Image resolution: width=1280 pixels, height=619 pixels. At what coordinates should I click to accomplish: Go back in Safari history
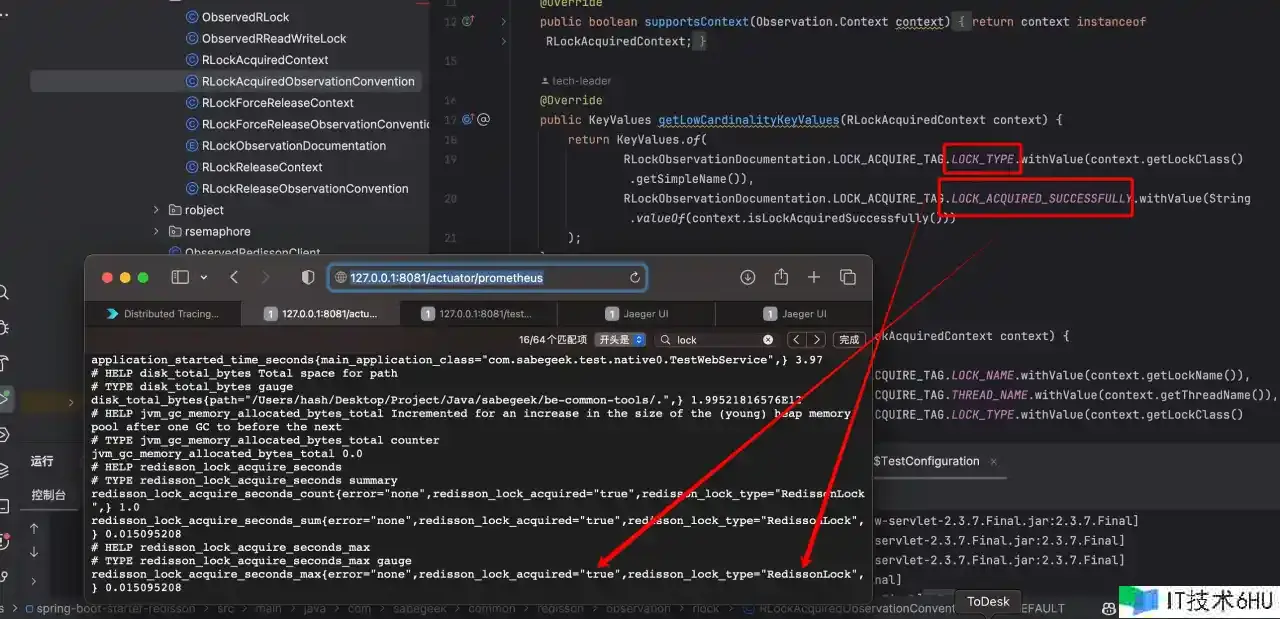click(234, 277)
